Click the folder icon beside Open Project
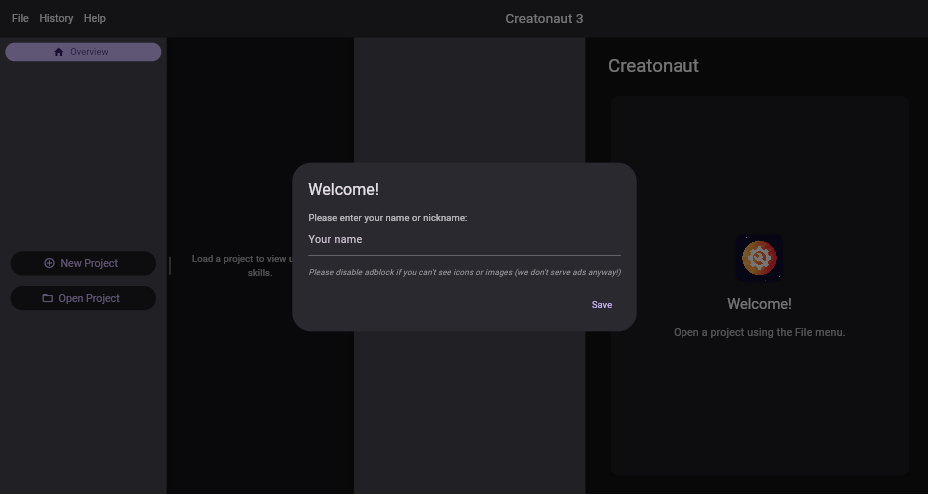The image size is (929, 494). 47,298
